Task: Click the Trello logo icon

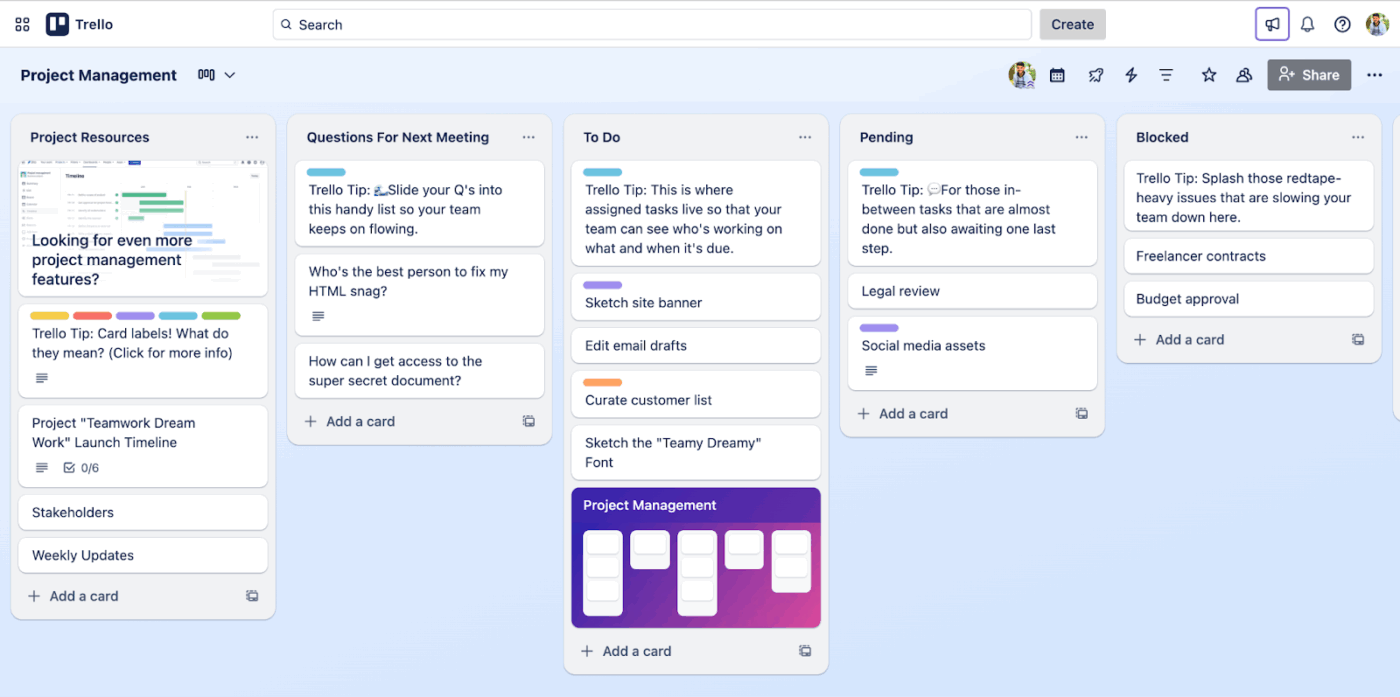Action: click(57, 23)
